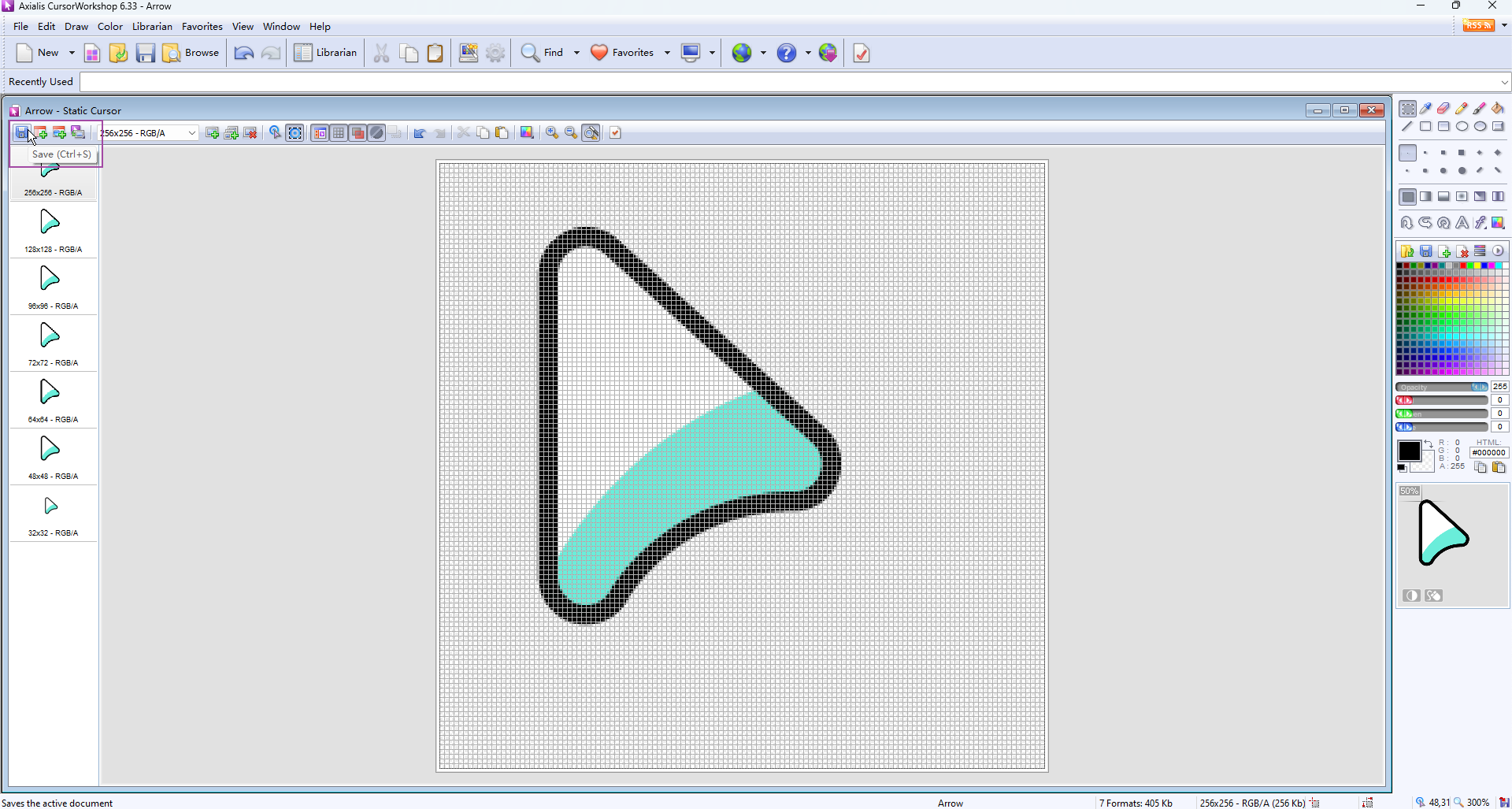Click the Librarian toolbar button
This screenshot has width=1512, height=809.
click(x=326, y=53)
